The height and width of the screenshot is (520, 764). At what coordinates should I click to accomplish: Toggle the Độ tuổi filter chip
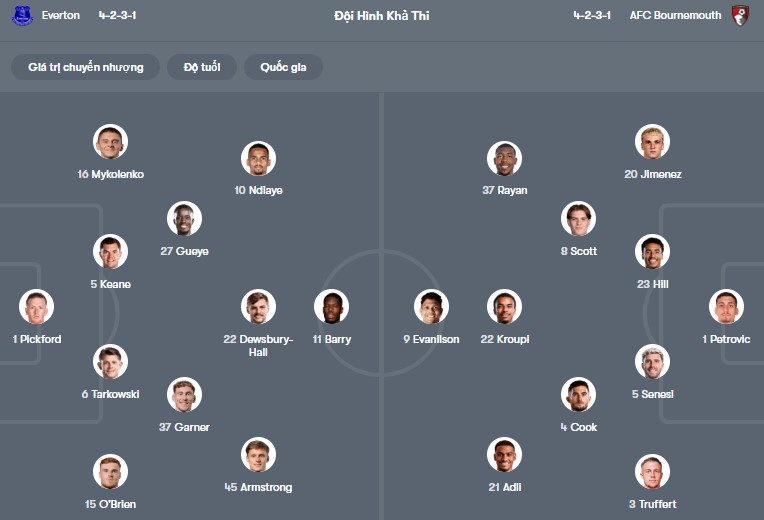point(201,67)
